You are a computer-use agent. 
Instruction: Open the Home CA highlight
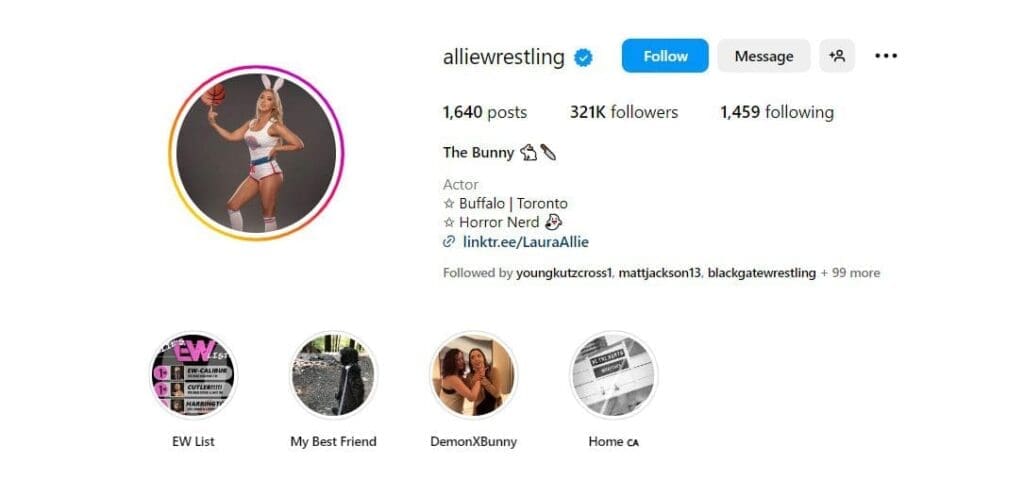(x=613, y=375)
